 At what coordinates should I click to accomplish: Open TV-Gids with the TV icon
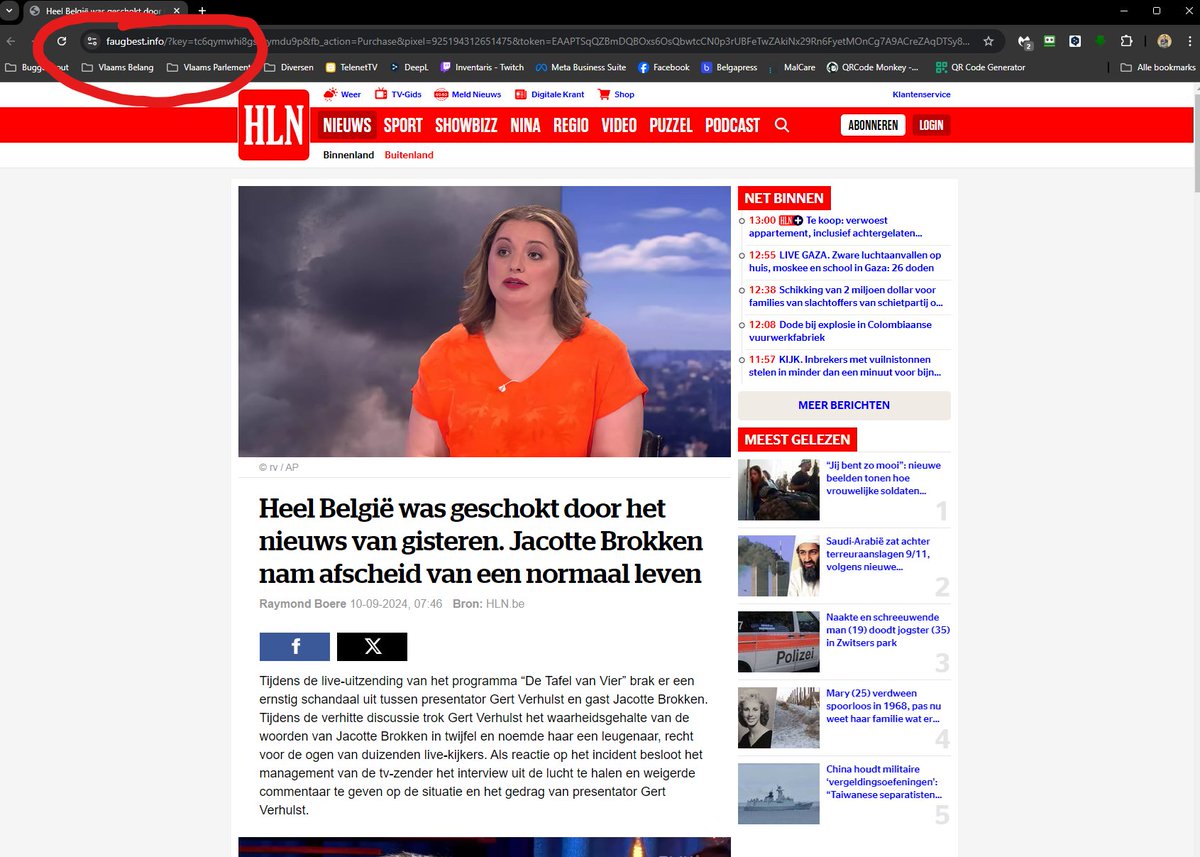coord(397,94)
